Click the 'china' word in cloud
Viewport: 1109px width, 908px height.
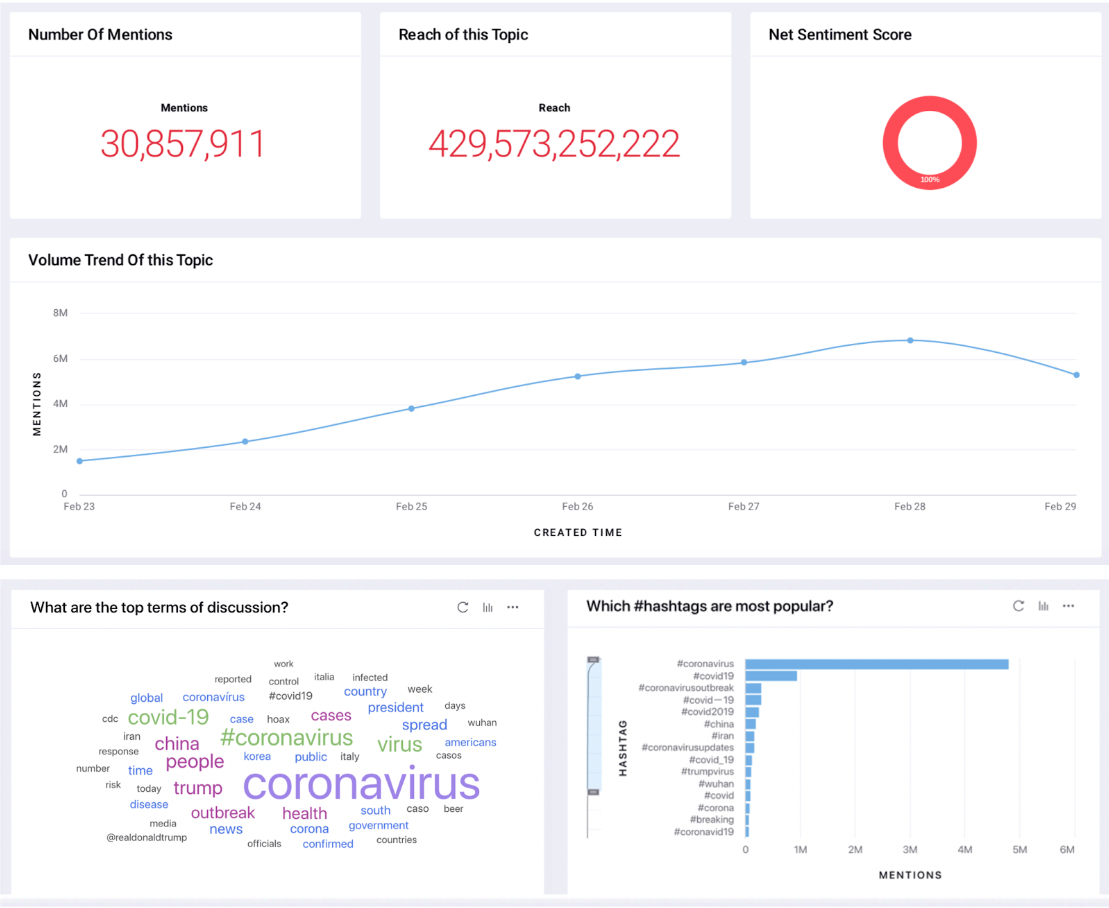pyautogui.click(x=177, y=743)
